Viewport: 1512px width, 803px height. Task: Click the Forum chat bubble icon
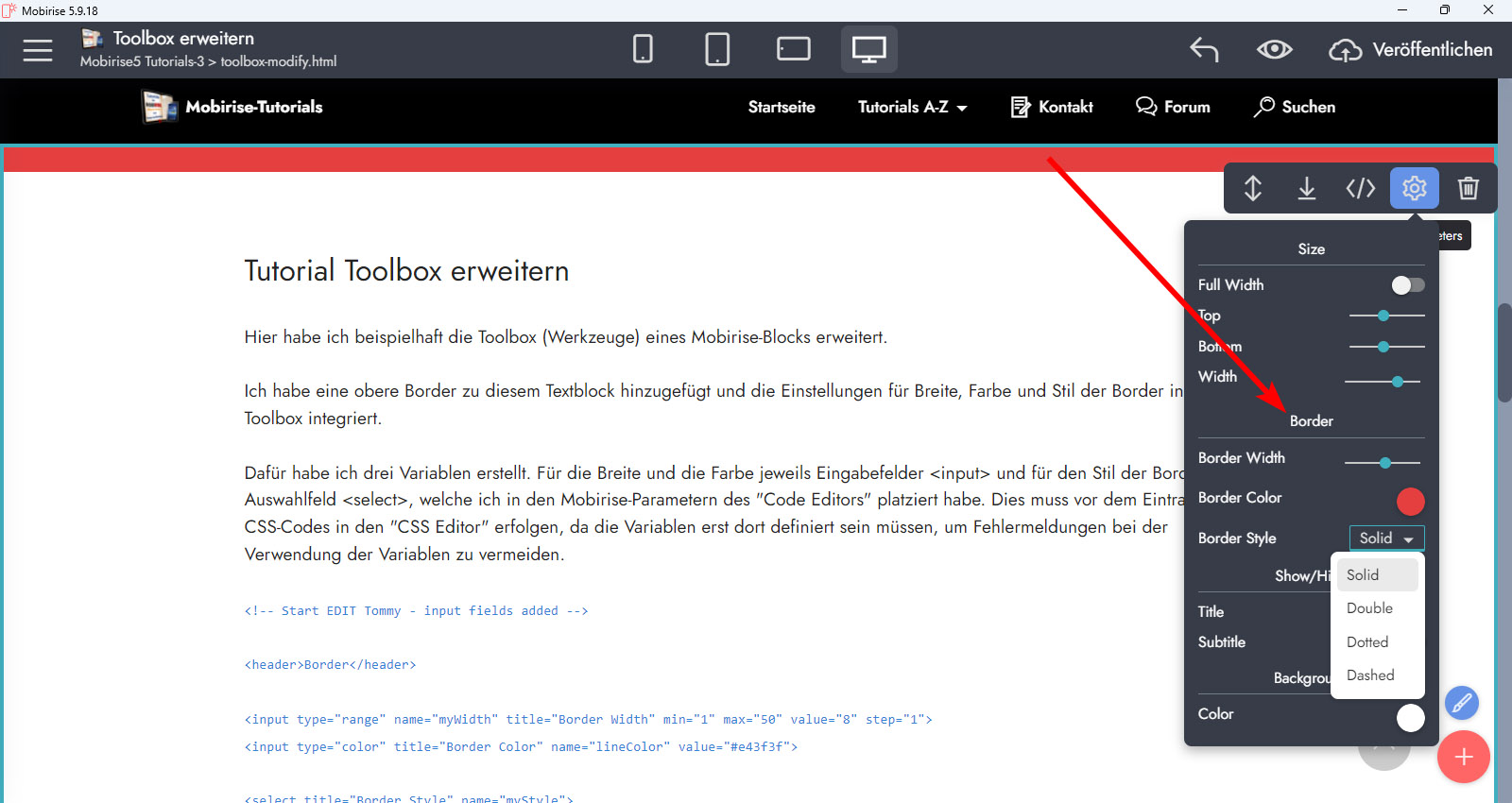pos(1146,106)
